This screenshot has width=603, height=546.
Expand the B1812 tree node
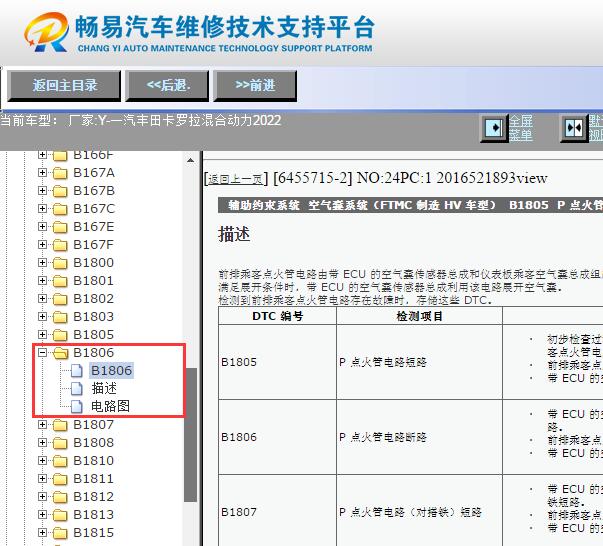coord(43,497)
